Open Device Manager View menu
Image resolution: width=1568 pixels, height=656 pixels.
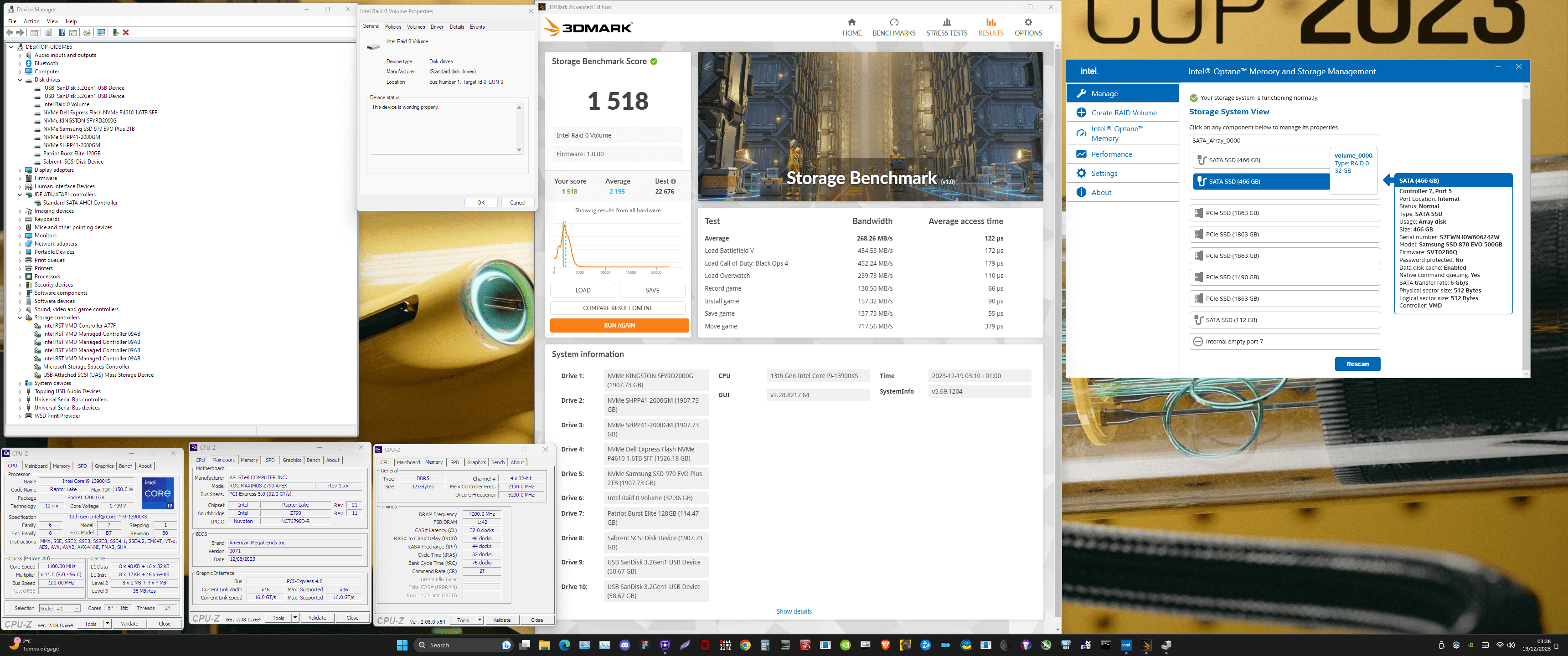click(x=53, y=21)
